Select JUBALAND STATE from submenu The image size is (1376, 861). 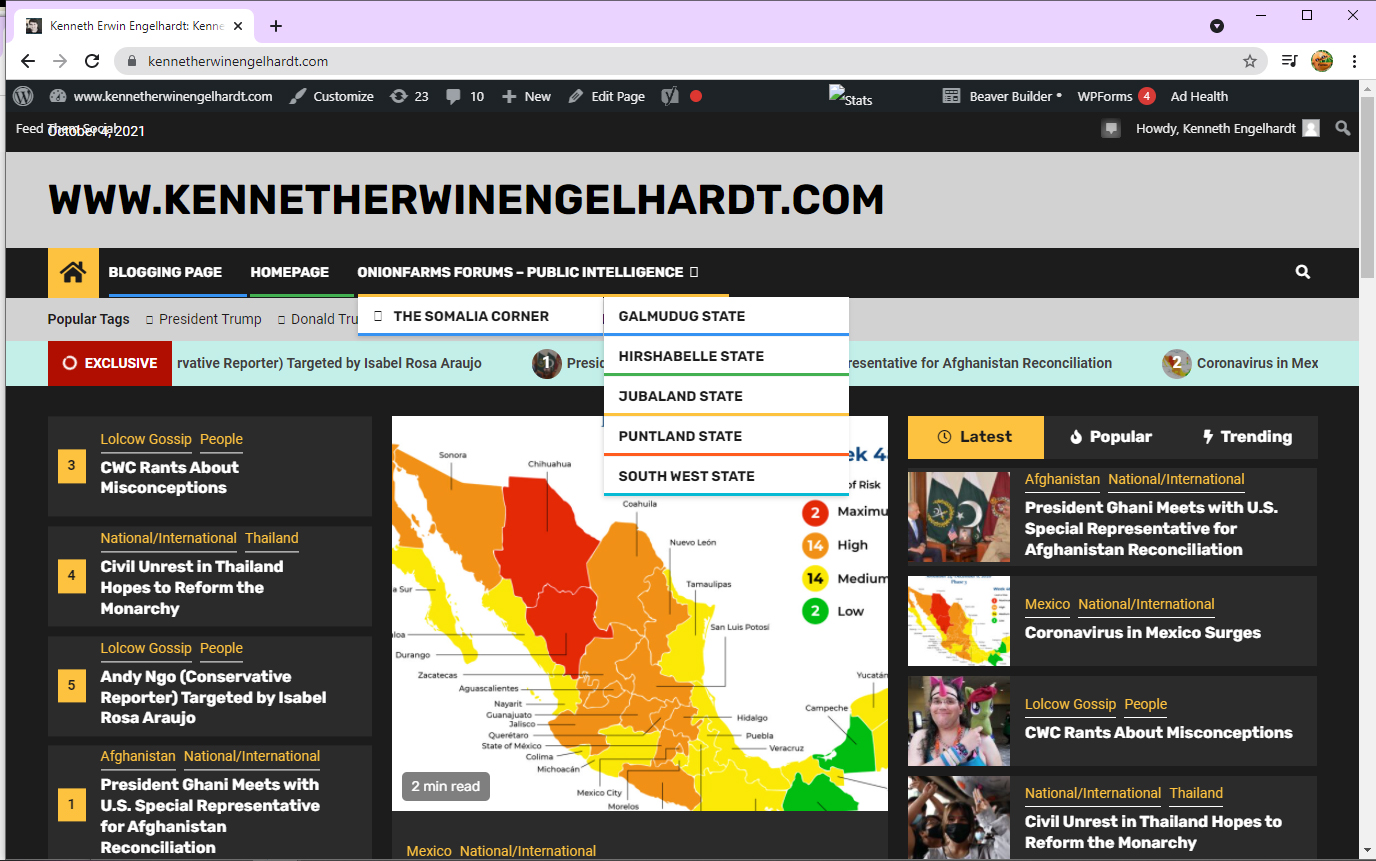click(726, 396)
